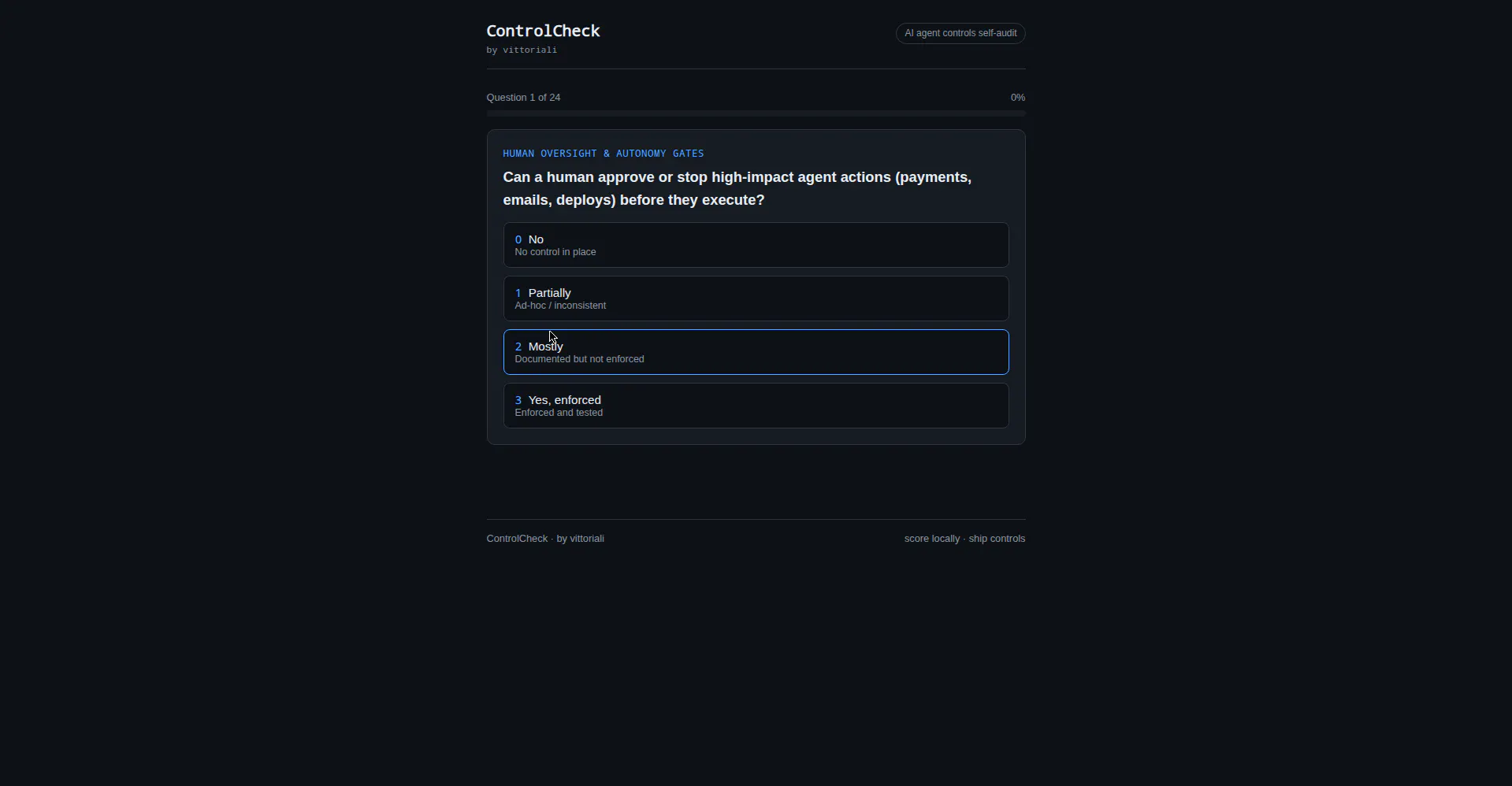Viewport: 1512px width, 786px height.
Task: Click footer "score locally · ship controls" text
Action: click(964, 539)
